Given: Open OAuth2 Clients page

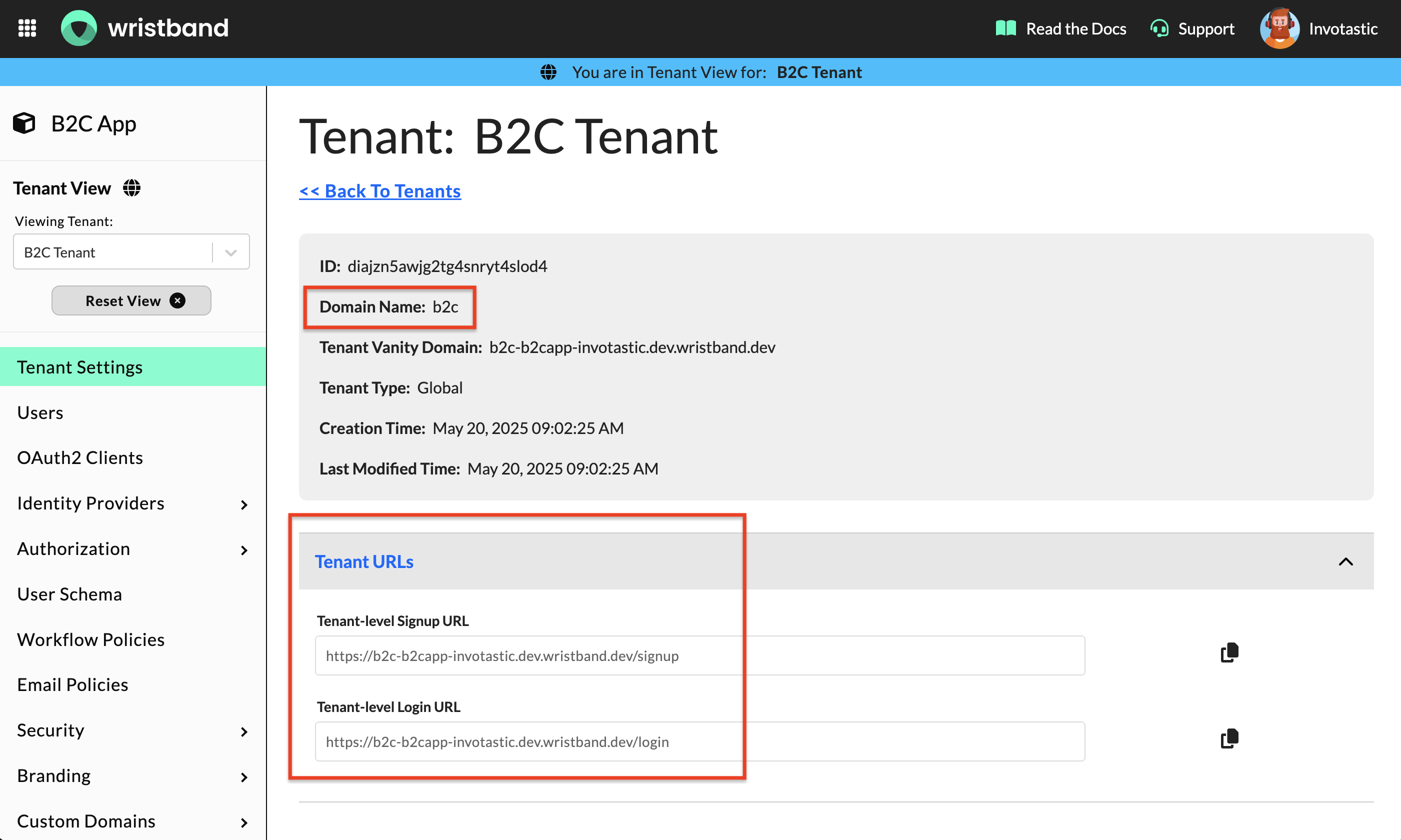Looking at the screenshot, I should click(x=80, y=457).
